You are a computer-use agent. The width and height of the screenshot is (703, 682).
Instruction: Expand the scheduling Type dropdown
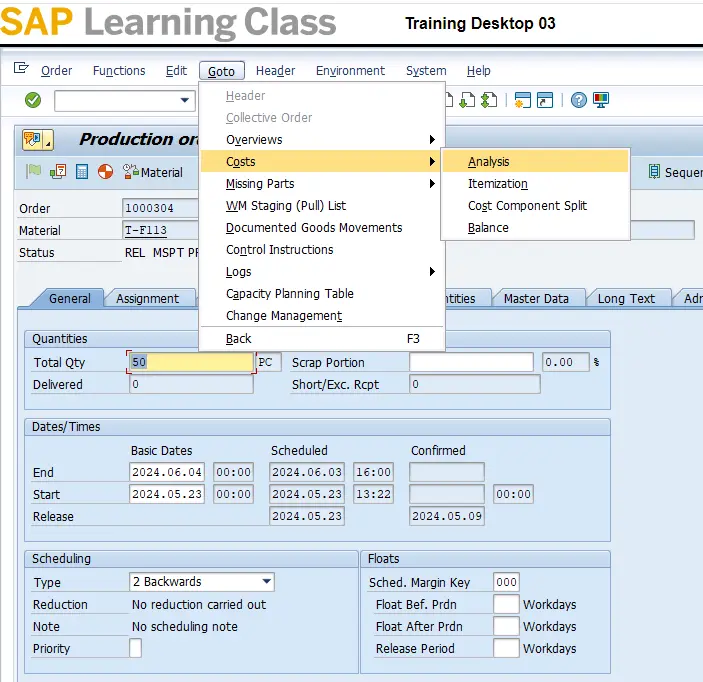click(266, 582)
